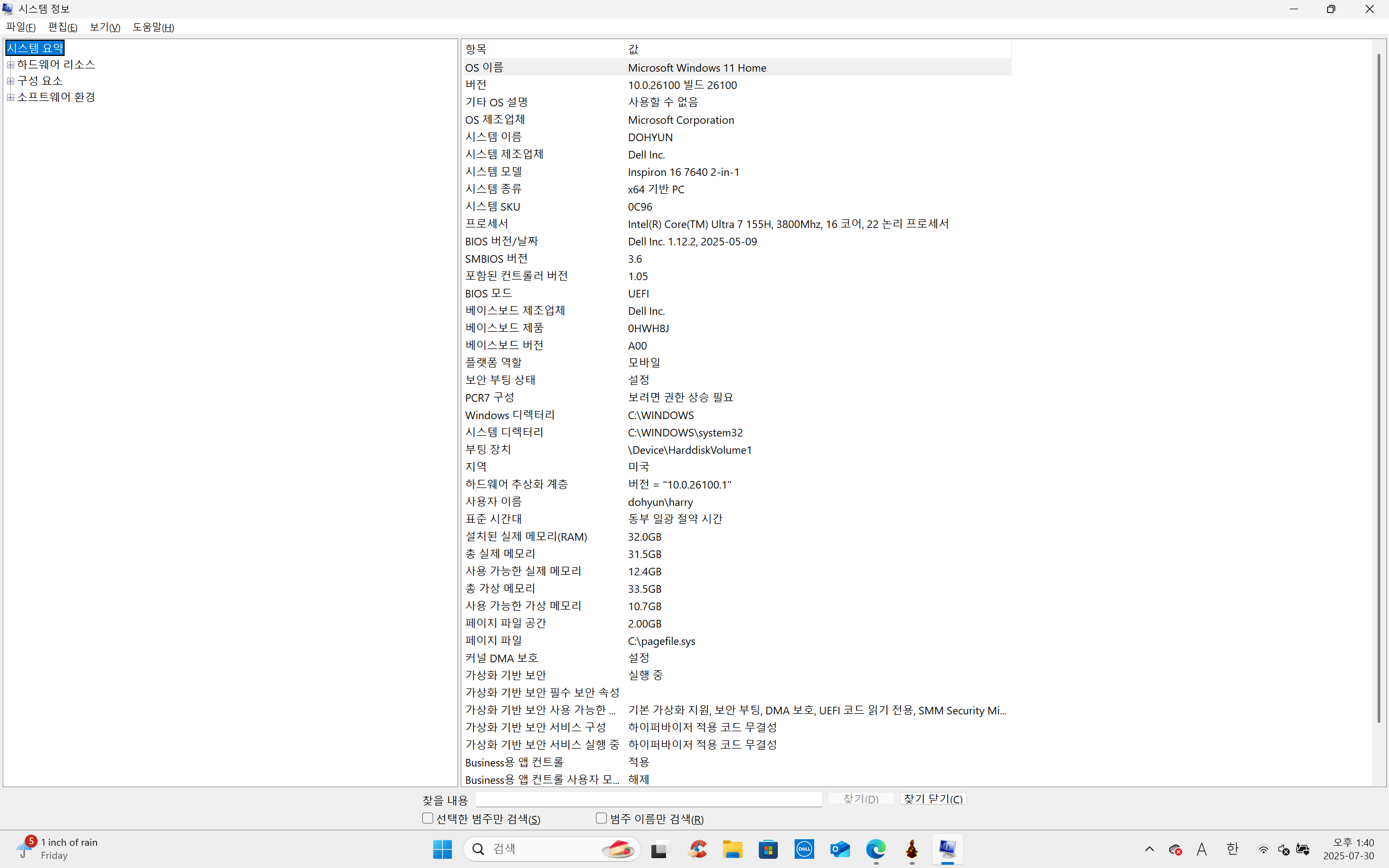Show hidden system tray icons
The height and width of the screenshot is (868, 1389).
[1149, 849]
